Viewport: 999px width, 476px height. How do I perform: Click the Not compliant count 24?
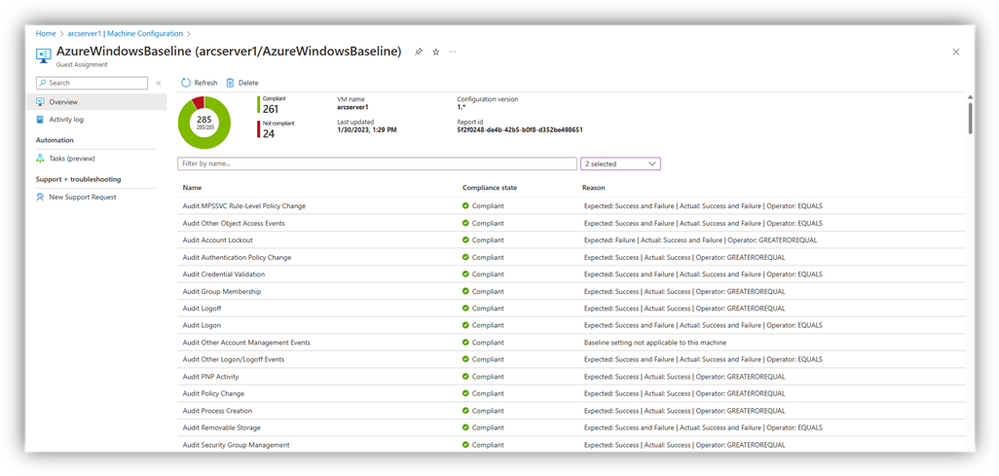point(269,134)
